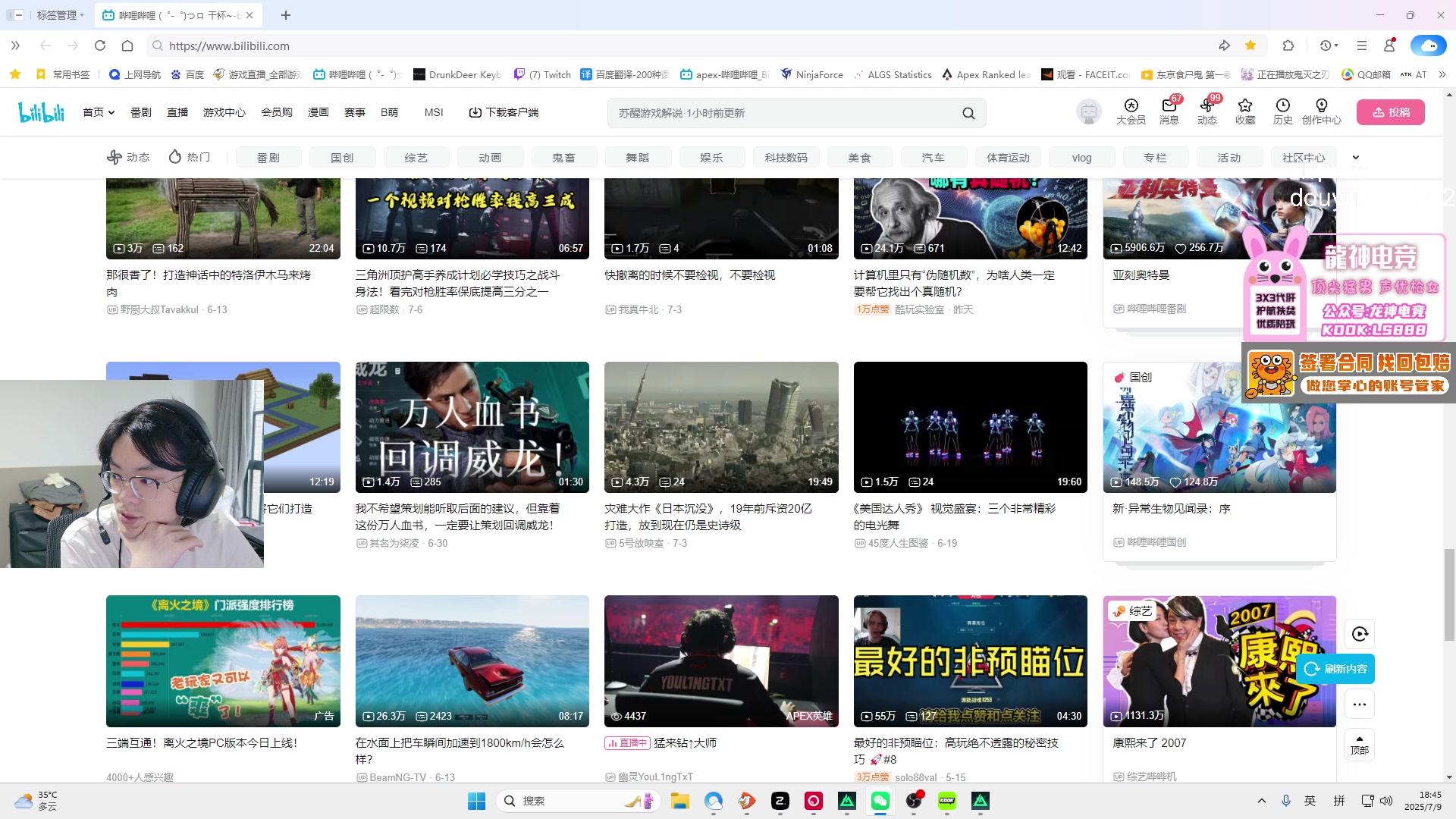Screen dimensions: 1456x819
Task: Open WeChat in the taskbar
Action: [x=880, y=801]
